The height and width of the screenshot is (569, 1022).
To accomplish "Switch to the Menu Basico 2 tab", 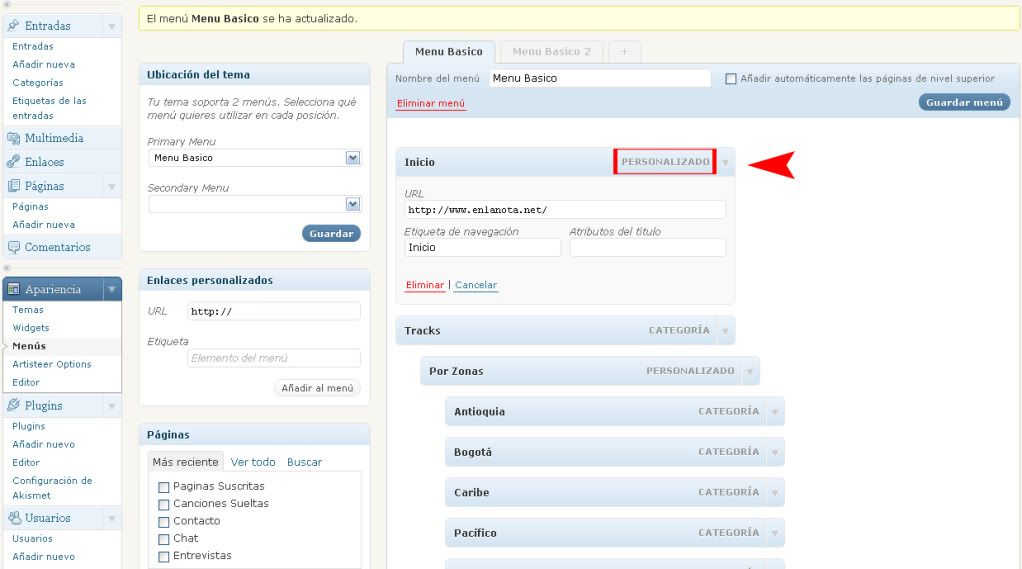I will (551, 52).
